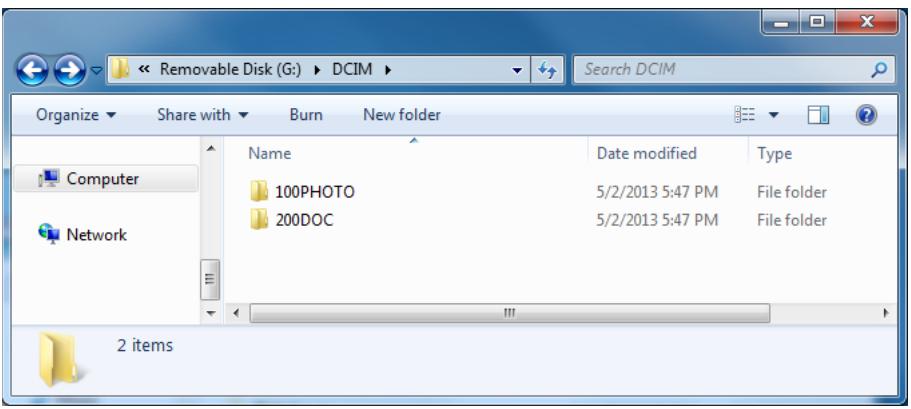Click the 2 items status text
This screenshot has width=911, height=409.
pyautogui.click(x=145, y=345)
